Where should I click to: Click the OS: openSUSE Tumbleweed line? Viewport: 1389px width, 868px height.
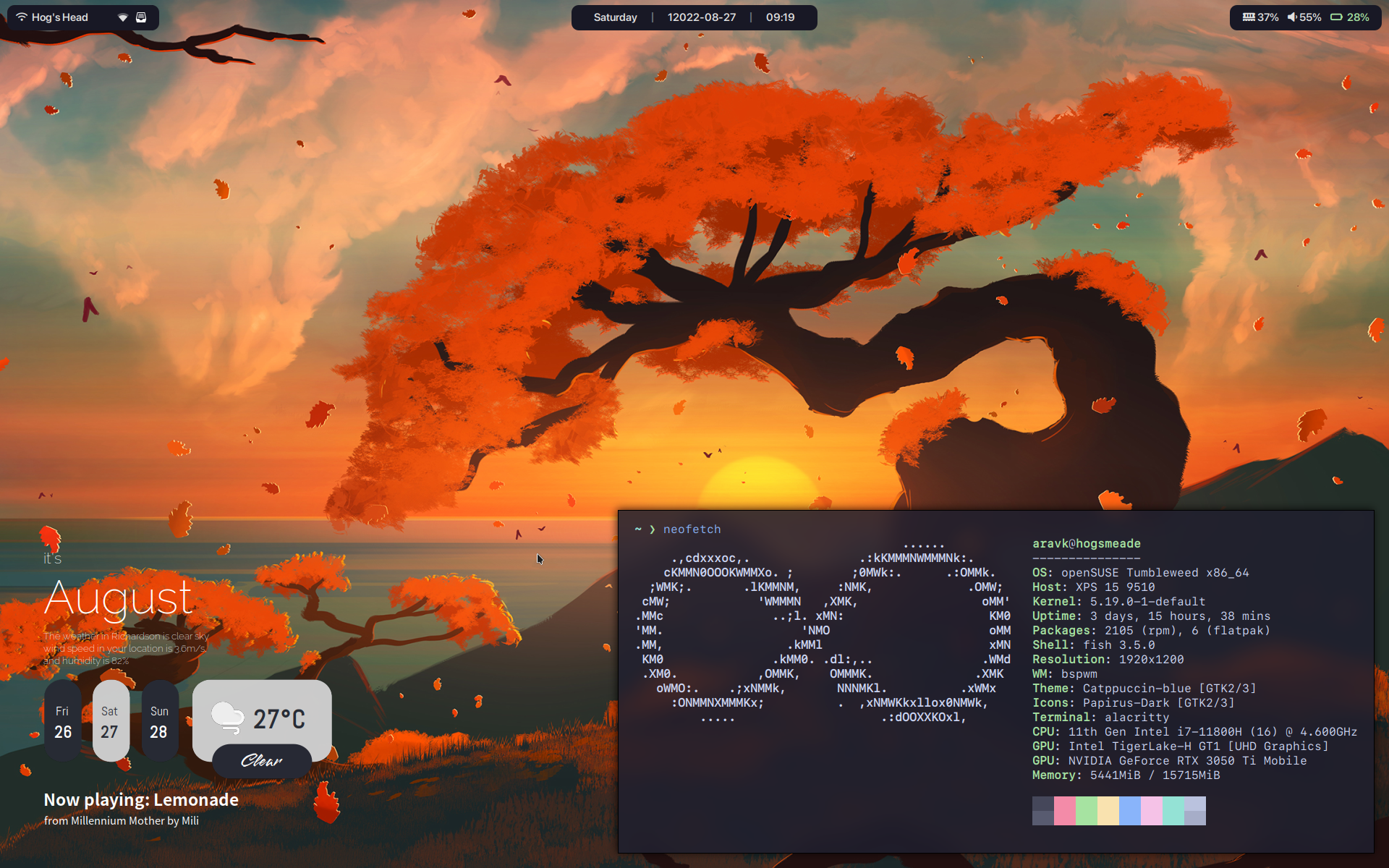click(1141, 573)
